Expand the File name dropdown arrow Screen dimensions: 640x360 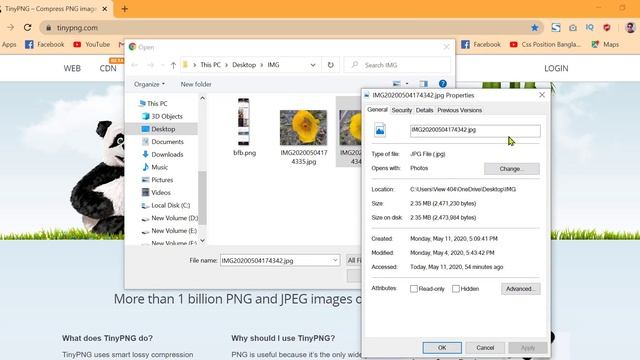coord(335,260)
